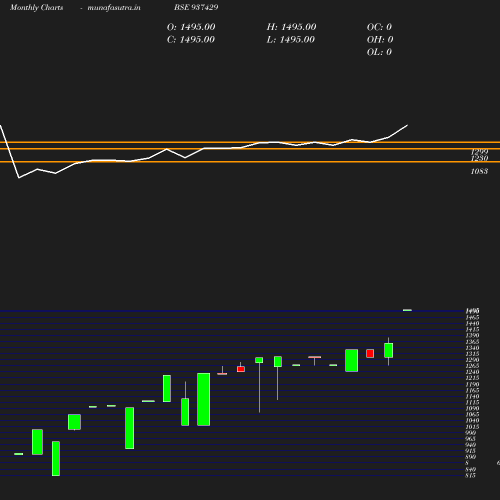Click the "1015" price axis label
The image size is (500, 500).
[473, 426]
